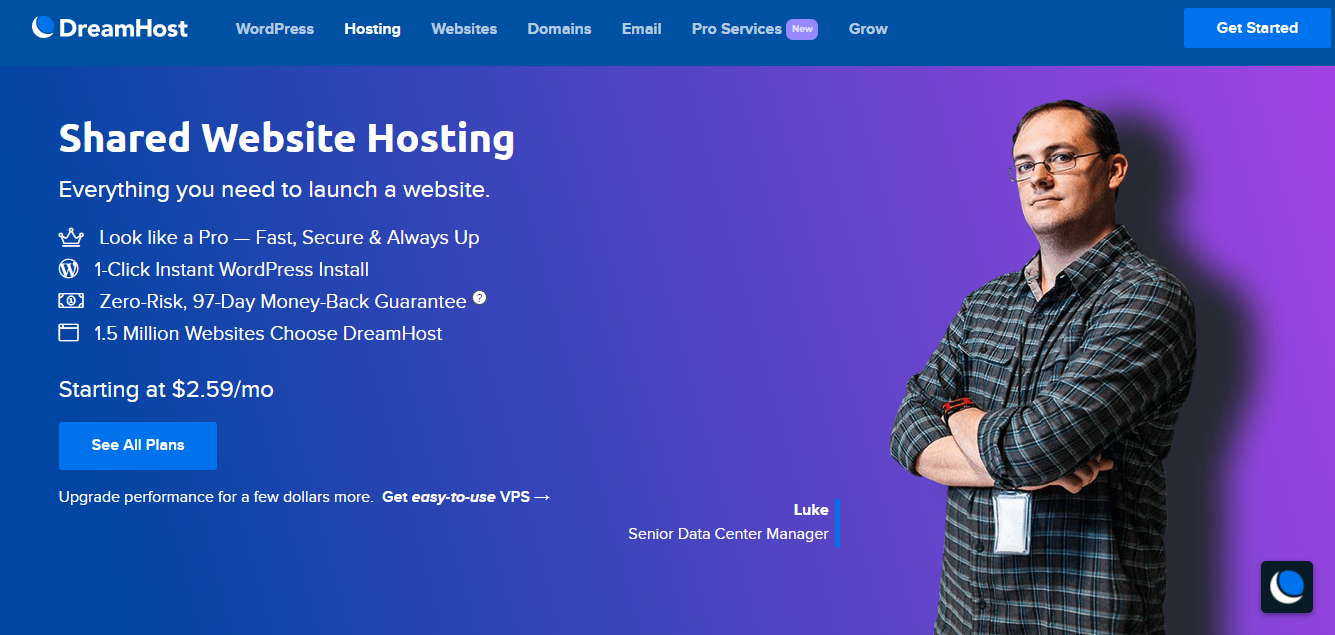Click the New badge beside Pro Services
This screenshot has height=635, width=1335.
802,29
